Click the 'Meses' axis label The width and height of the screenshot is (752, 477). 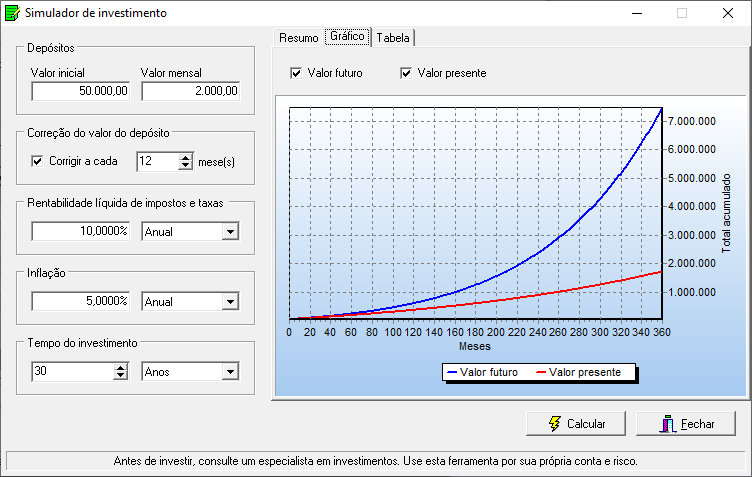475,346
